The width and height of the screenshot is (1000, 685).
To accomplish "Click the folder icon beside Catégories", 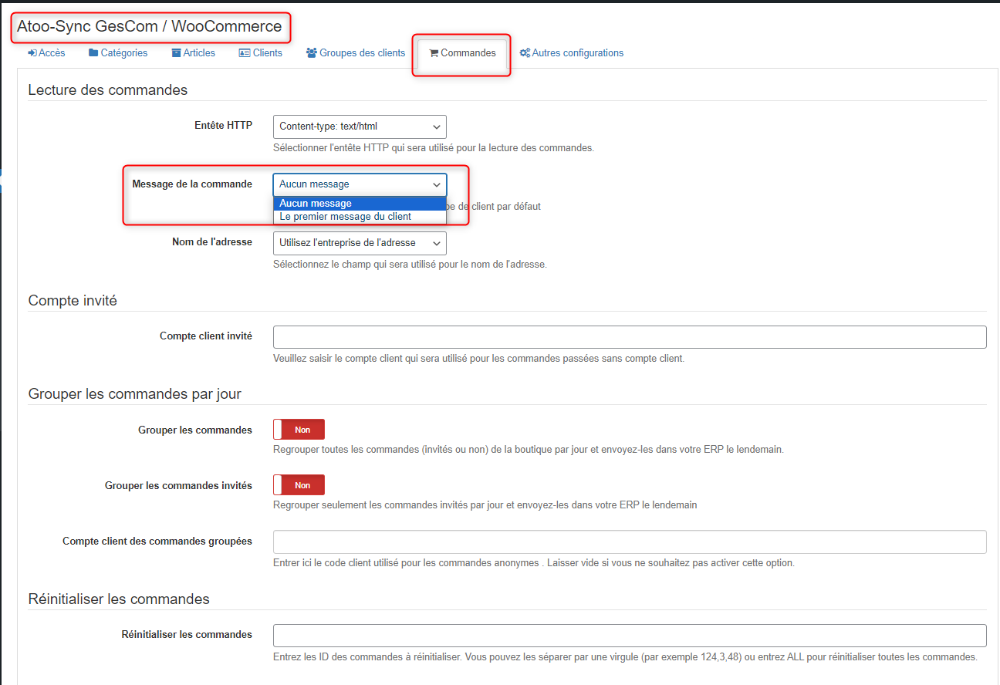I will coord(93,53).
